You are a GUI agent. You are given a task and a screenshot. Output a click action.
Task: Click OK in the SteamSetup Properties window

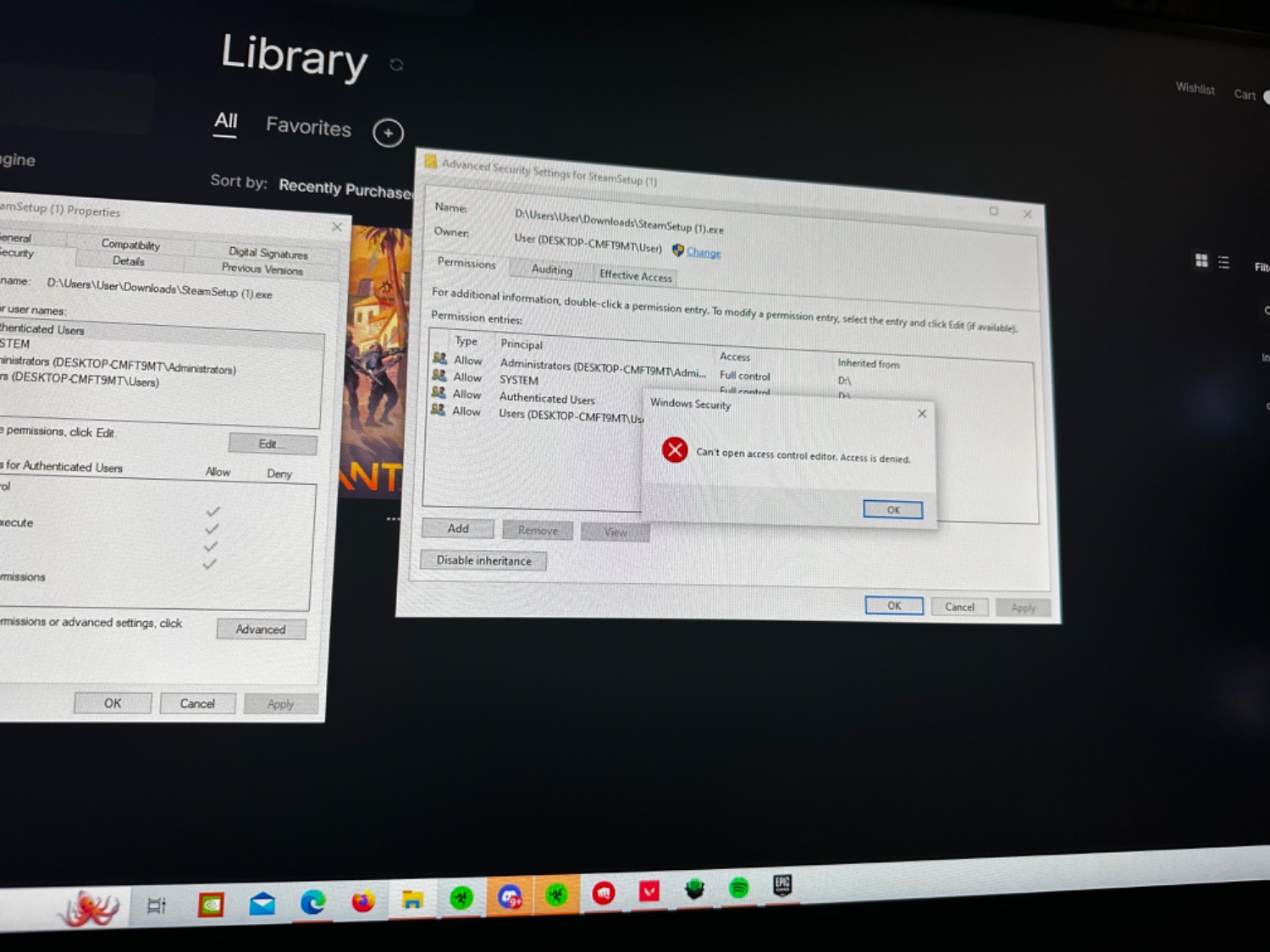[113, 703]
